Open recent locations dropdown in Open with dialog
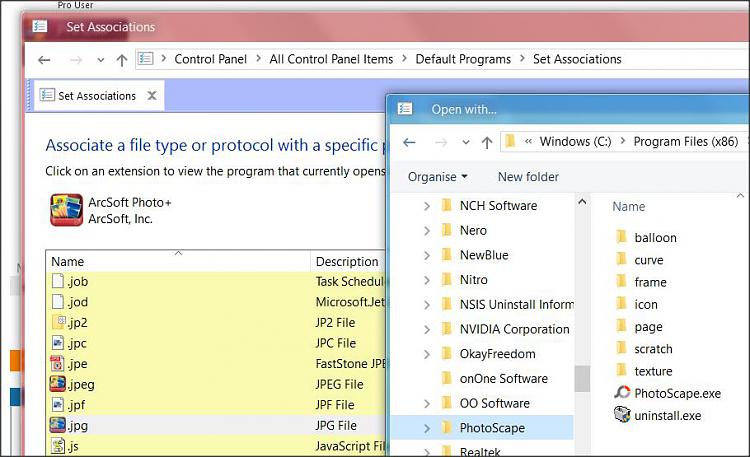 (x=465, y=142)
